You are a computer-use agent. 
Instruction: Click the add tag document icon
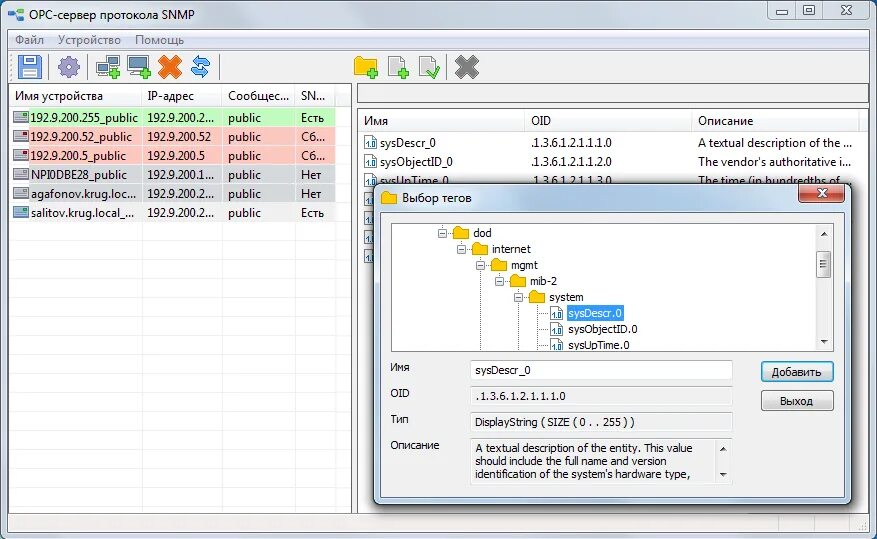398,67
